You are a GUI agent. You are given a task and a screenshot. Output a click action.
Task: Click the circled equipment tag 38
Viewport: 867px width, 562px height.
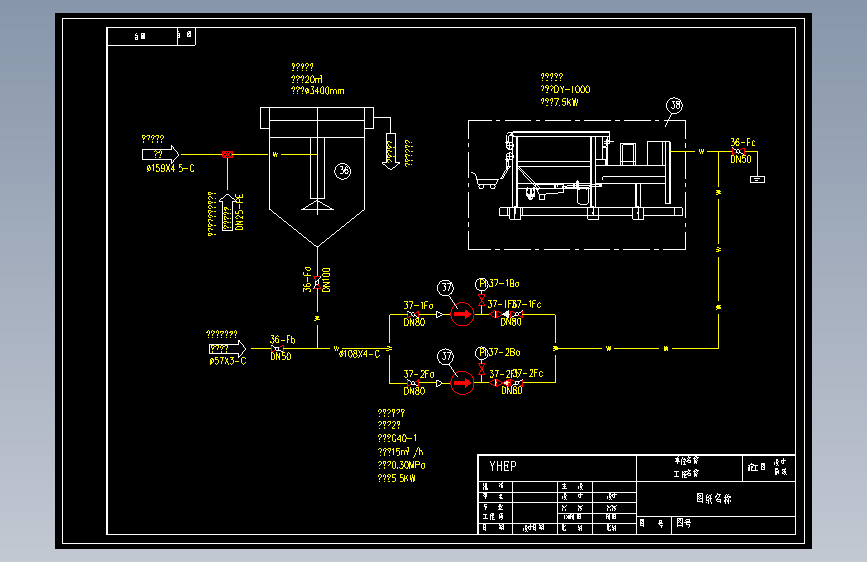point(674,106)
